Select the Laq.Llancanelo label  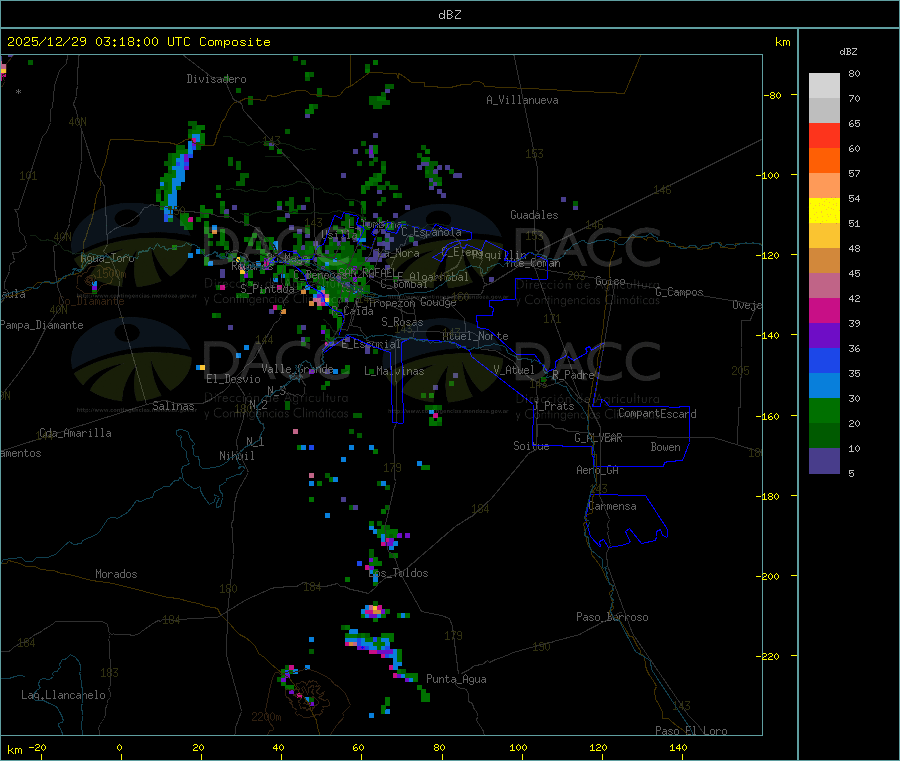pyautogui.click(x=63, y=695)
